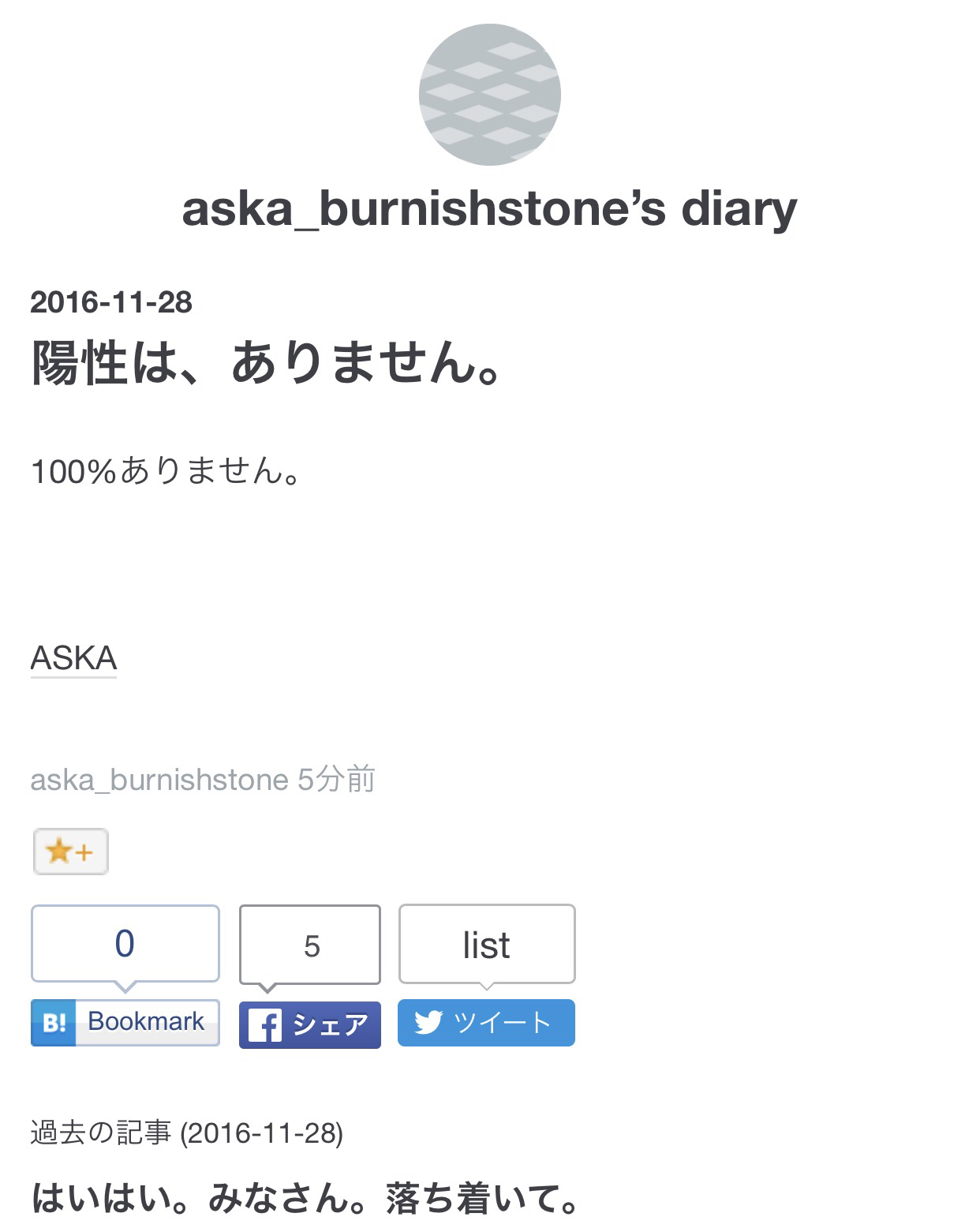Open post title 陽性は、ありません。
980x1228 pixels.
pyautogui.click(x=267, y=362)
